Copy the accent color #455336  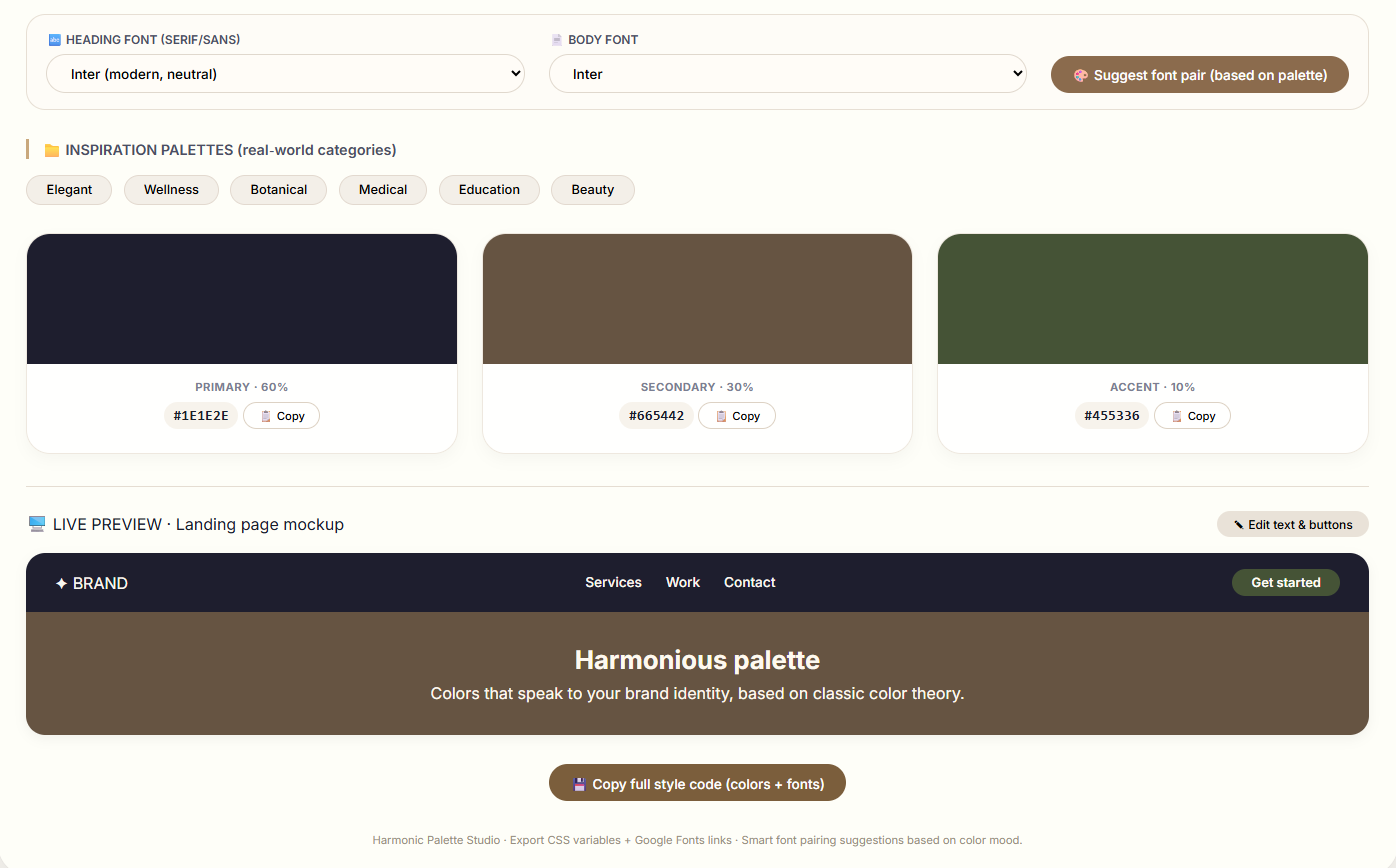pyautogui.click(x=1192, y=416)
